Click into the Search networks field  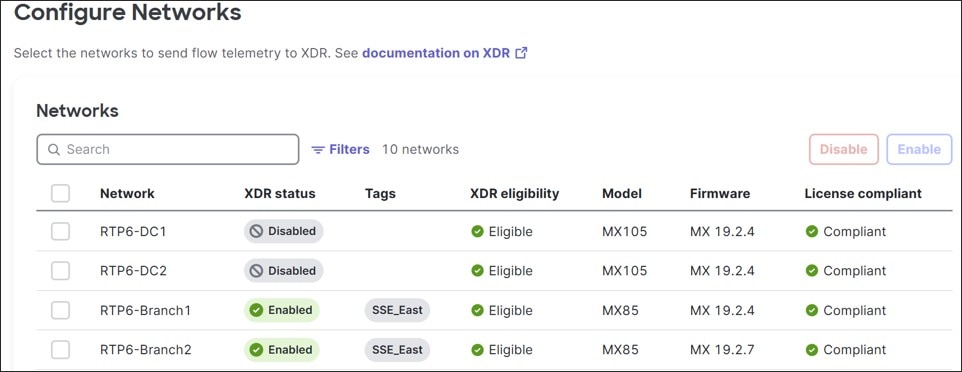tap(167, 149)
